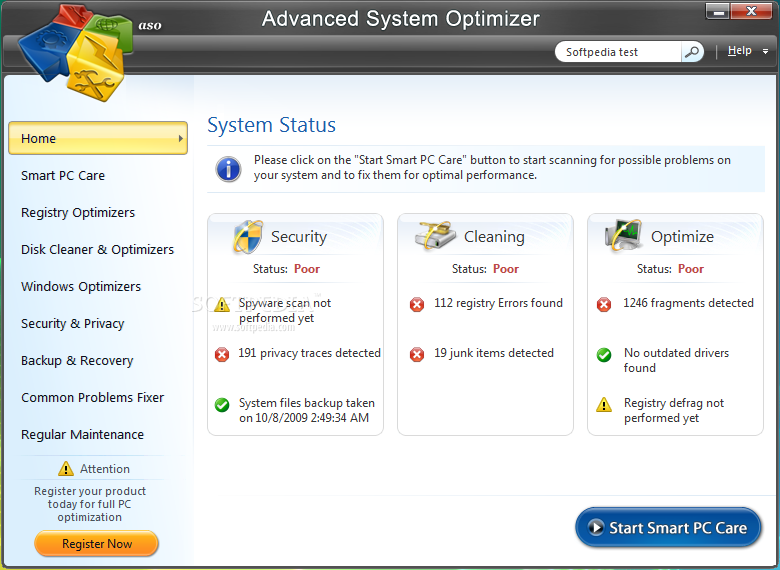Click '19 junk items detected' text

tap(494, 353)
